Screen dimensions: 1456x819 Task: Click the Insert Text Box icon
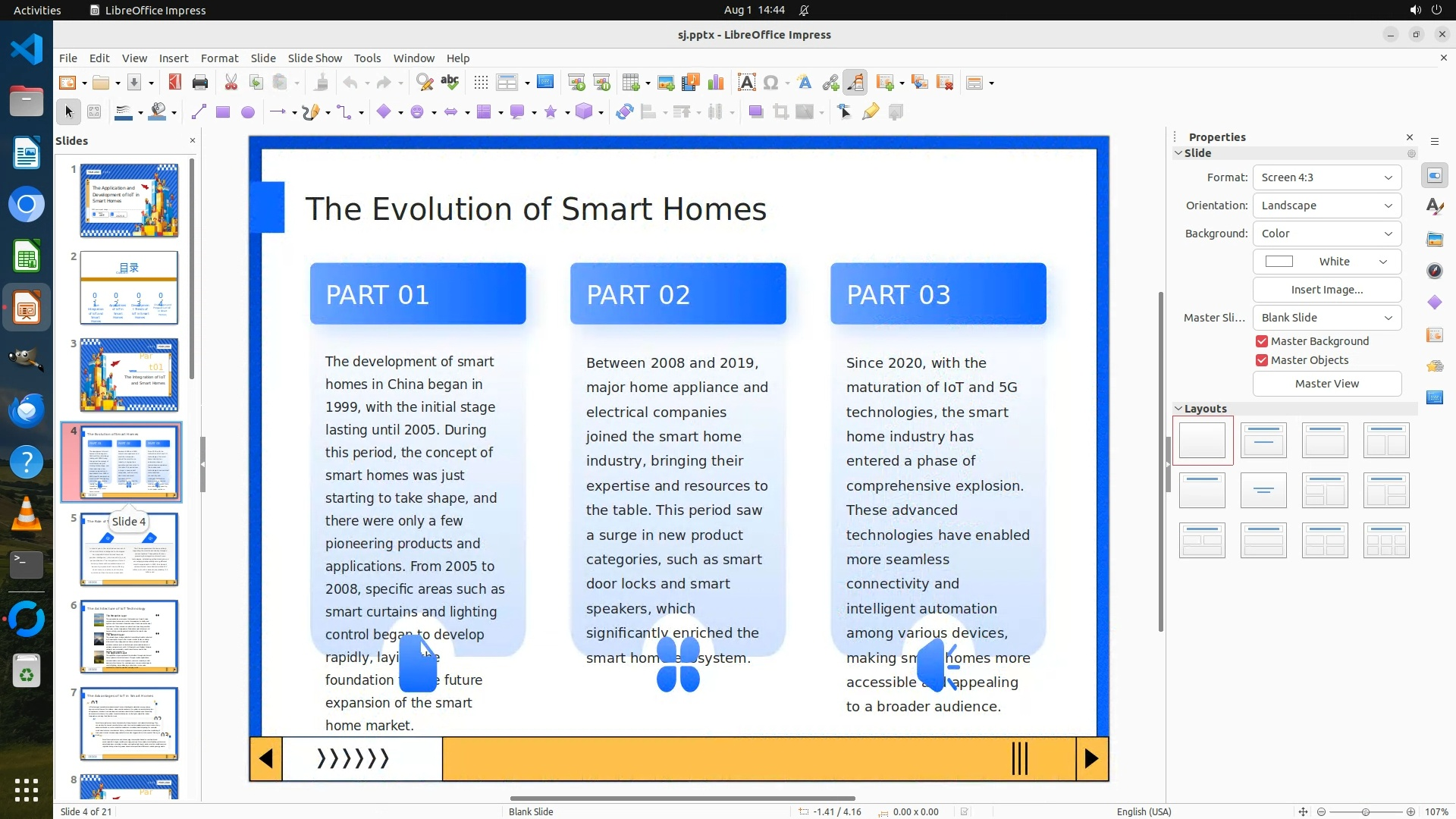point(746,82)
